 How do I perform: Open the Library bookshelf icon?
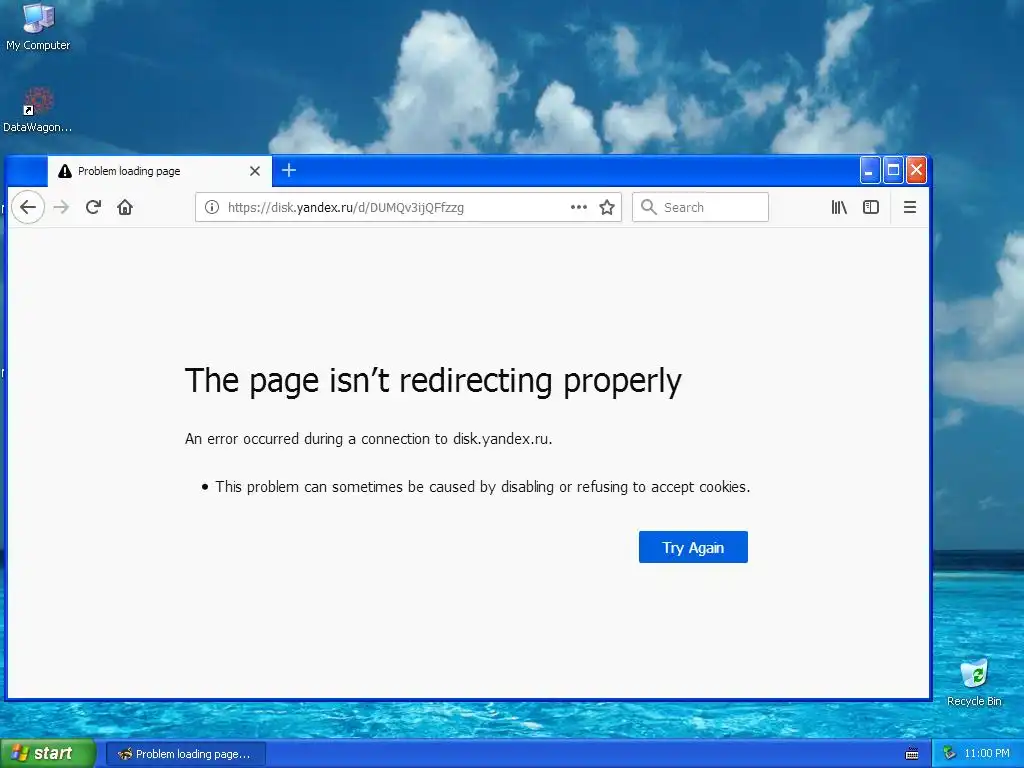pos(839,207)
